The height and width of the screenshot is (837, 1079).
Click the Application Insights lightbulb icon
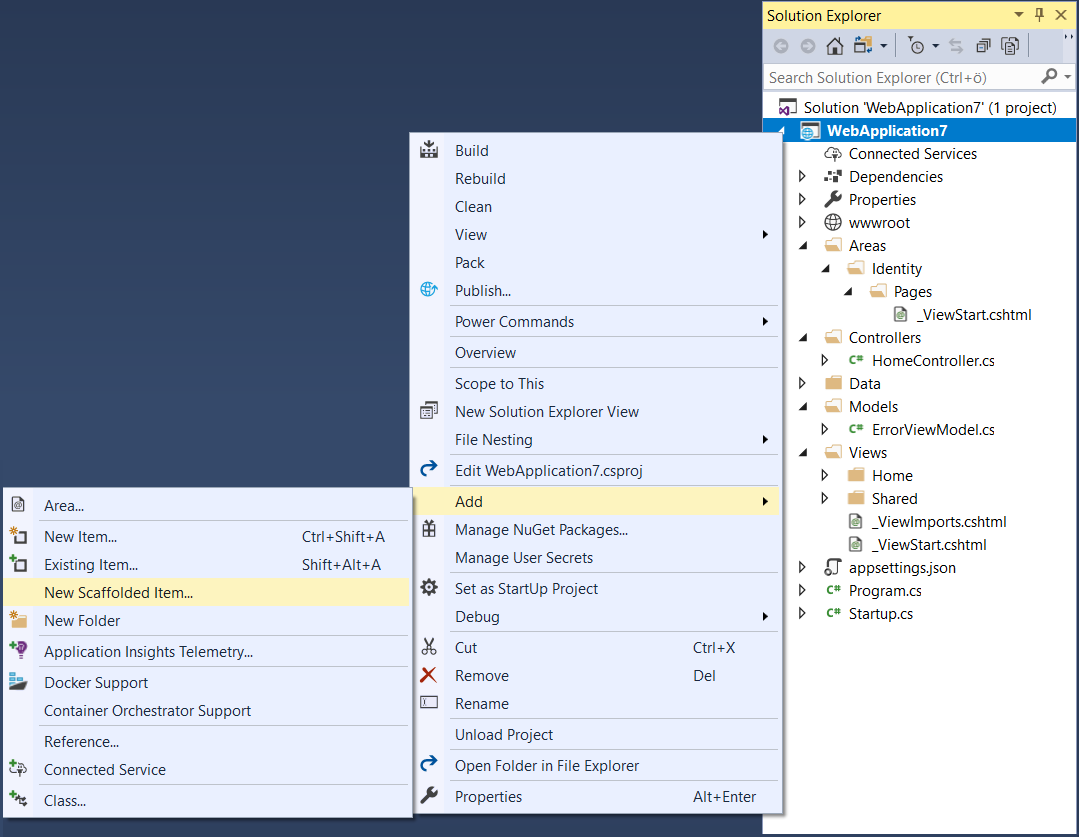point(18,649)
